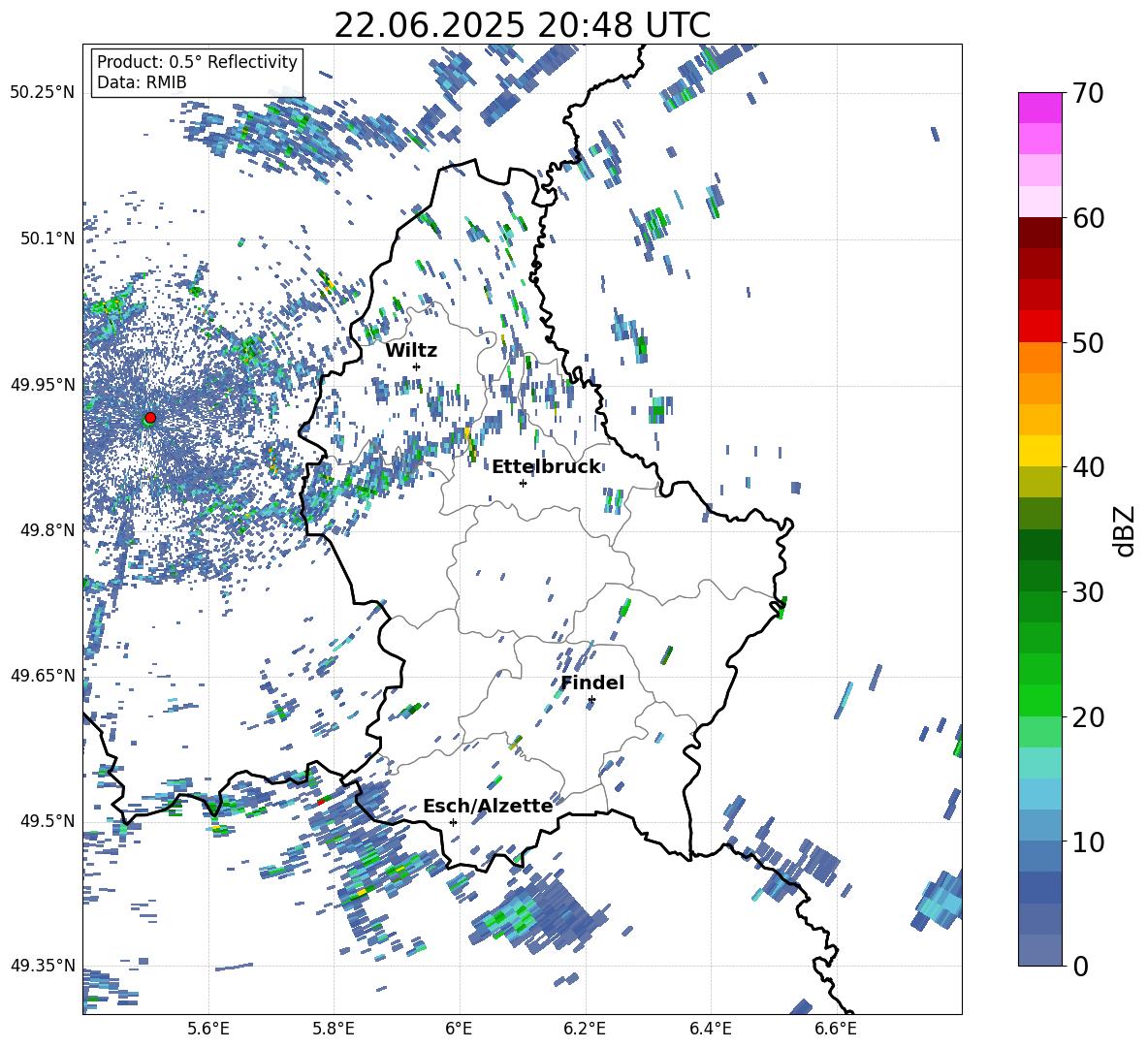The width and height of the screenshot is (1148, 1048).
Task: Click the title 22.06.2025 20:48 UTC
Action: [x=522, y=25]
